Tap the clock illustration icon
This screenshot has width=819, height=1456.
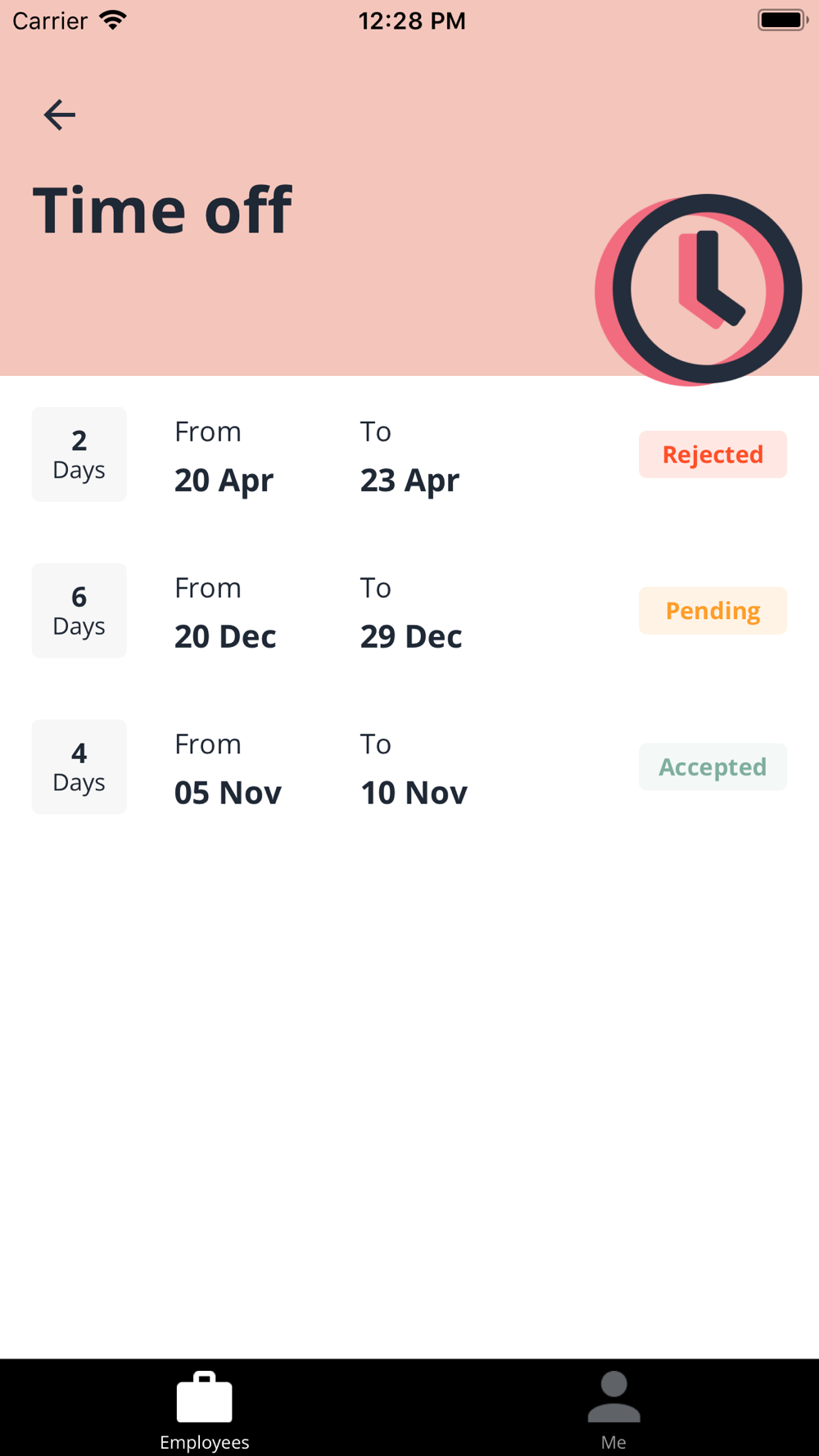[x=699, y=290]
